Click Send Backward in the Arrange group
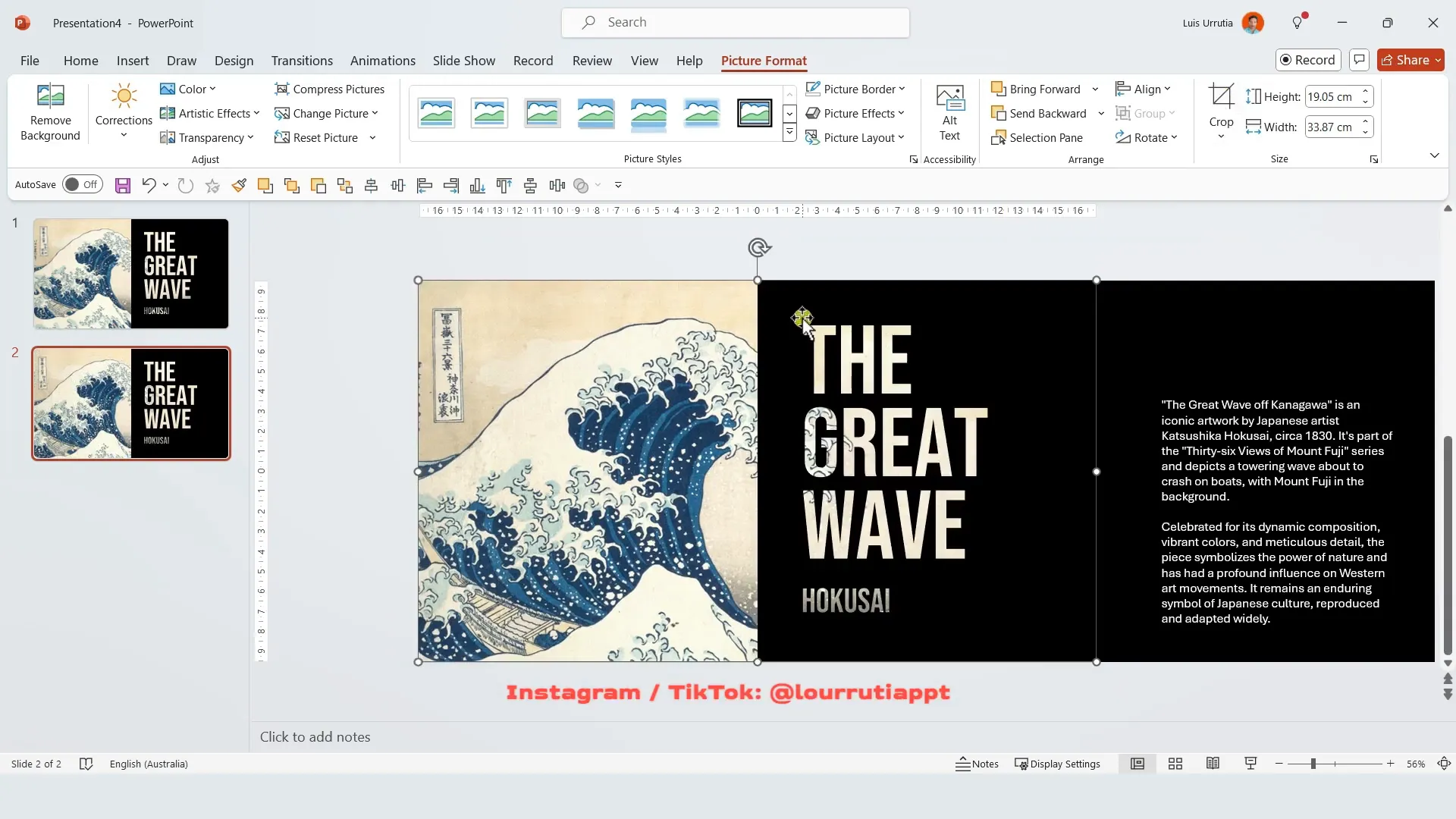This screenshot has height=819, width=1456. (1039, 113)
